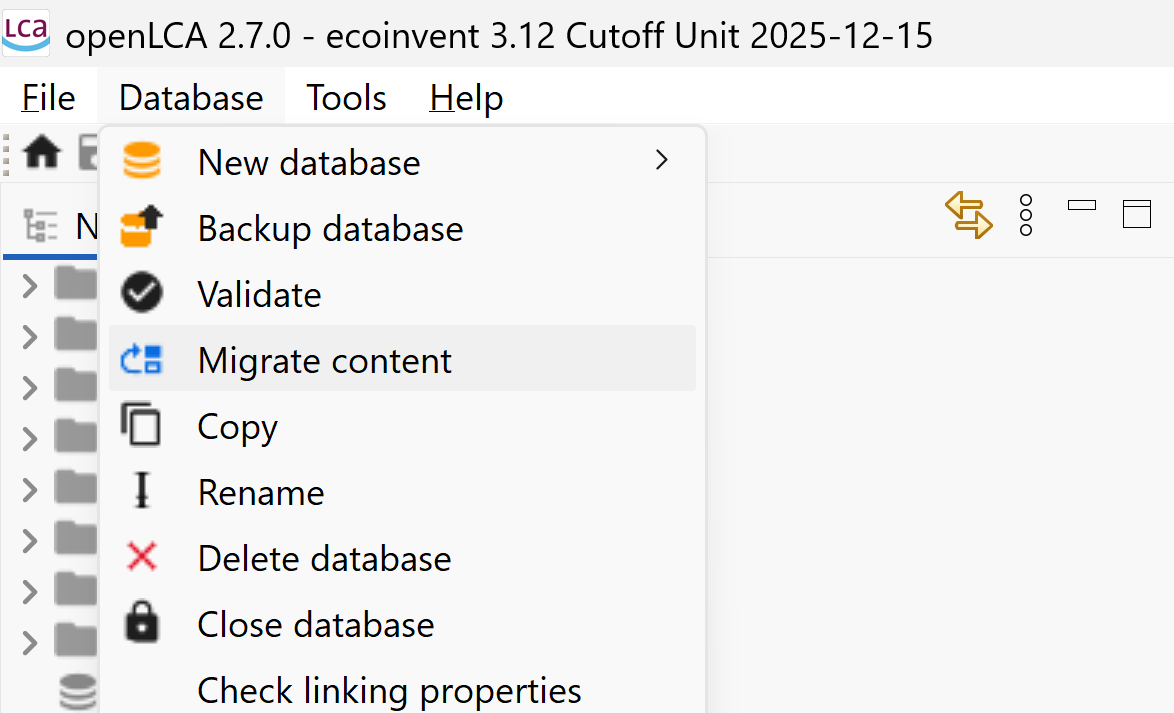Open the Help menu

(466, 98)
